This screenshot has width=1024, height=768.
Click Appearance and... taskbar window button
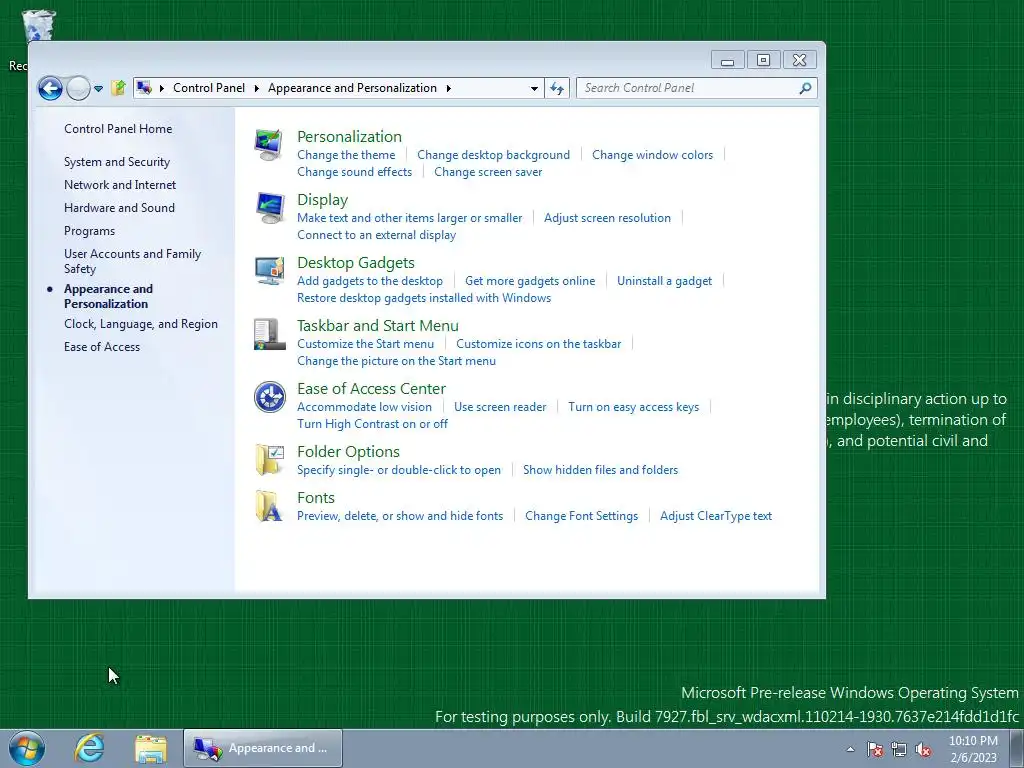[x=263, y=748]
